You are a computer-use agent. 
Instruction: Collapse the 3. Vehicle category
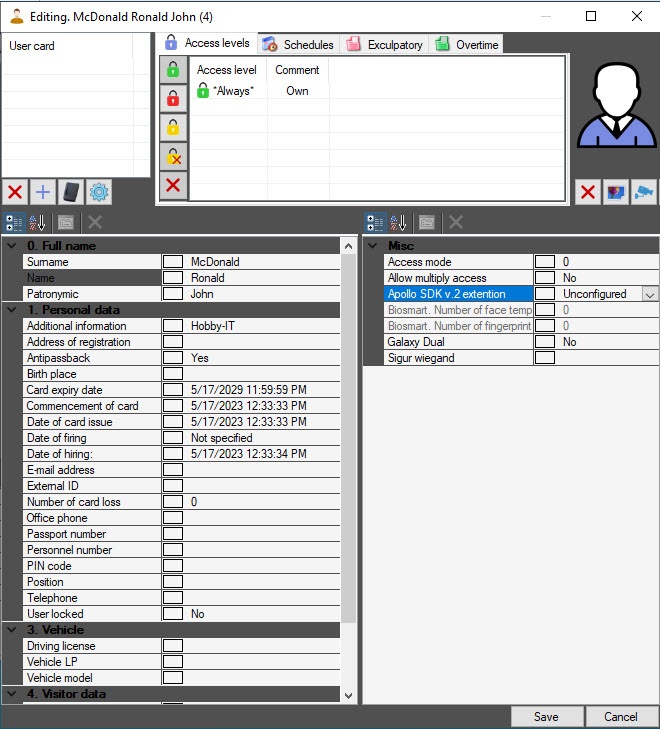tap(12, 630)
